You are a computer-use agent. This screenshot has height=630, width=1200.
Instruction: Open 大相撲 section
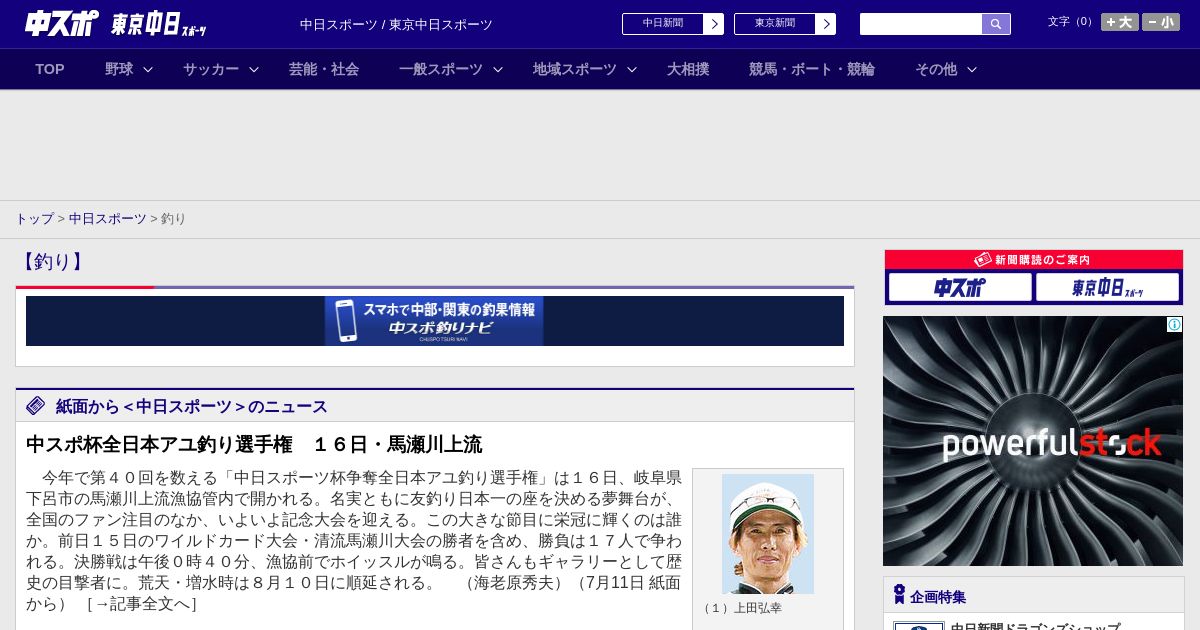click(688, 69)
